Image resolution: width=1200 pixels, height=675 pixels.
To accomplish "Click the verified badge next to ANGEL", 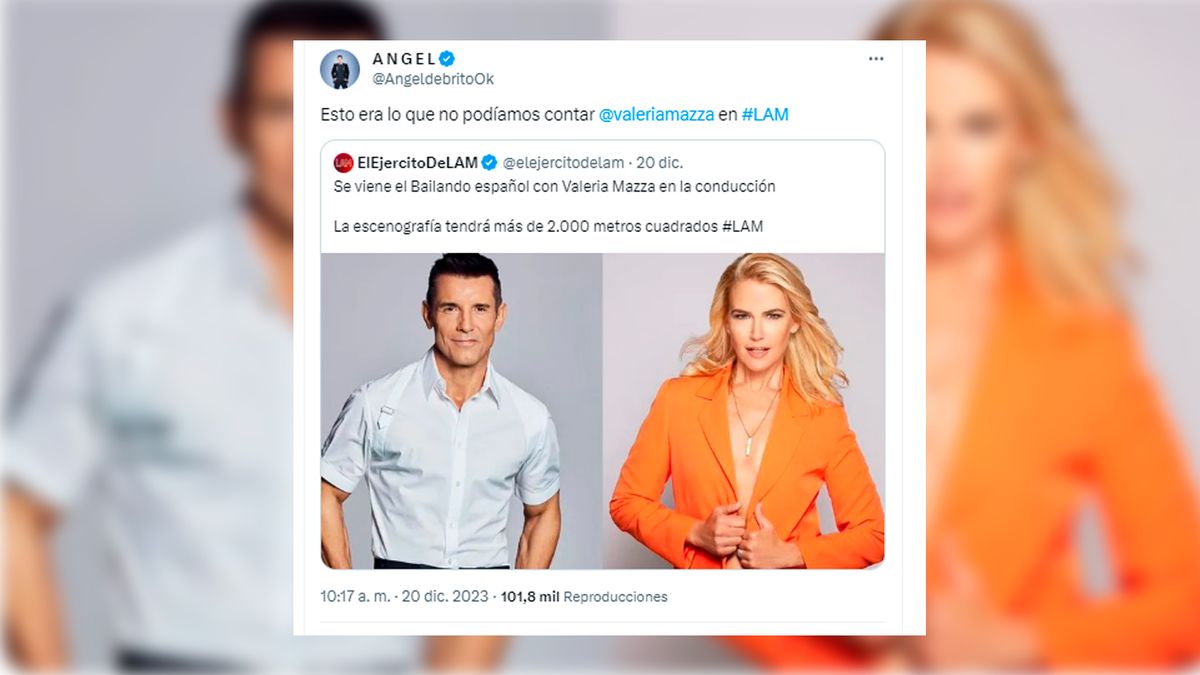I will tap(447, 59).
